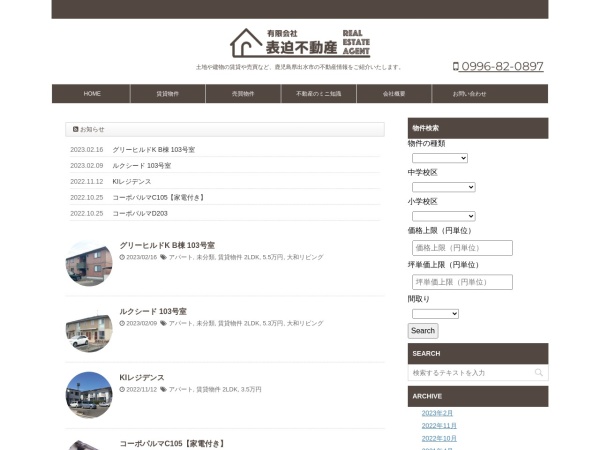Viewport: 600px width, 450px height.
Task: Open news item コーポパルマD203
Action: click(140, 214)
